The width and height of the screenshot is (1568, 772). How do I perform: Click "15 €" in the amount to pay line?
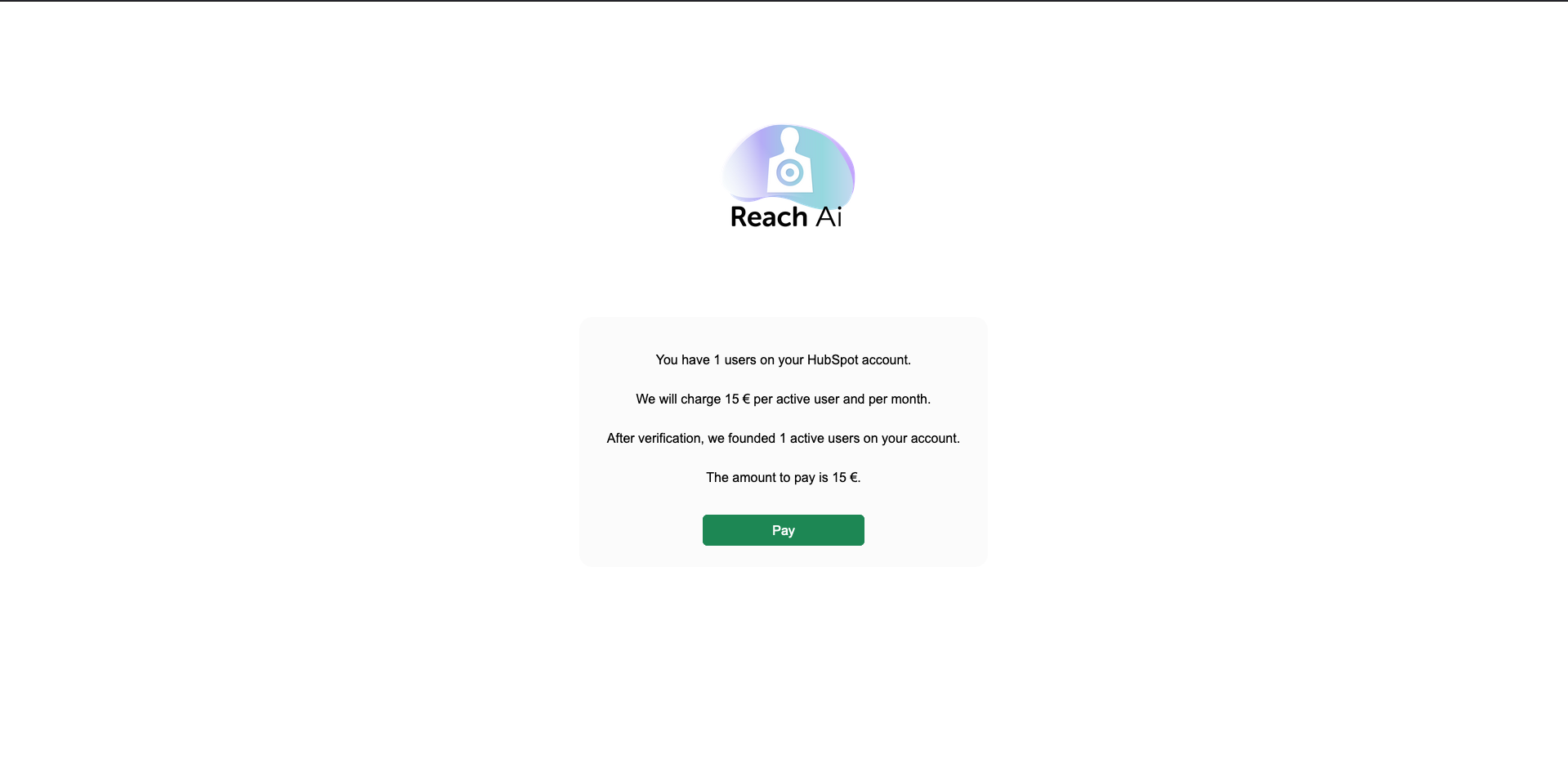point(845,477)
